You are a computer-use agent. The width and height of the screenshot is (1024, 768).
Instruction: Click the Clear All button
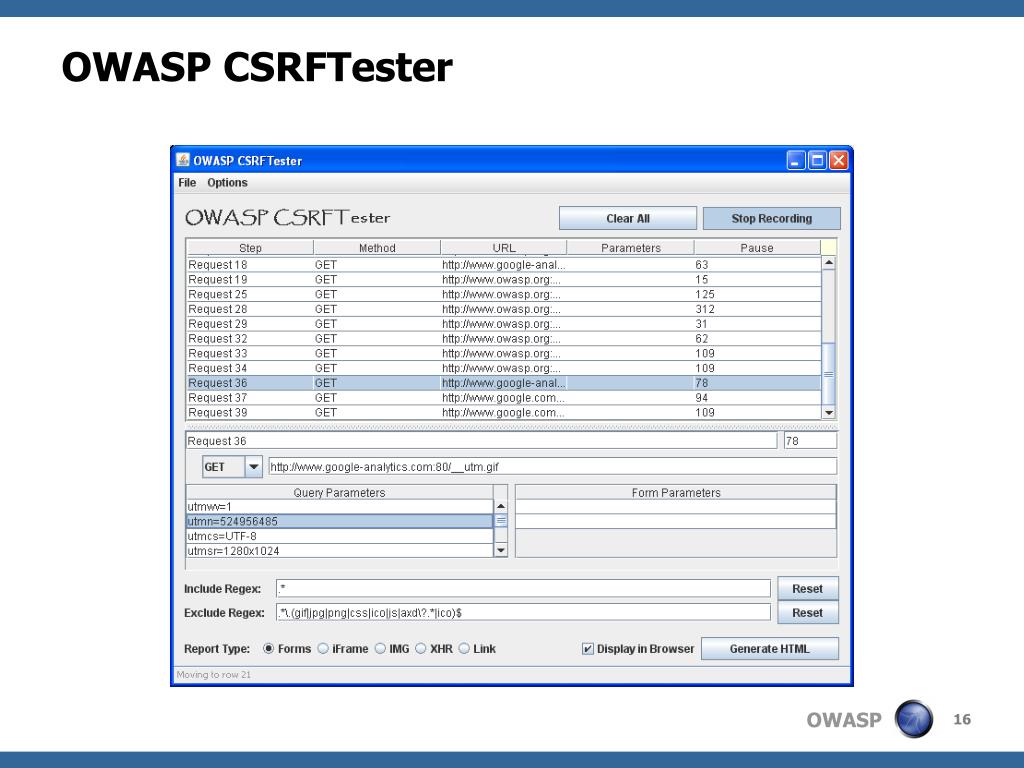point(628,219)
